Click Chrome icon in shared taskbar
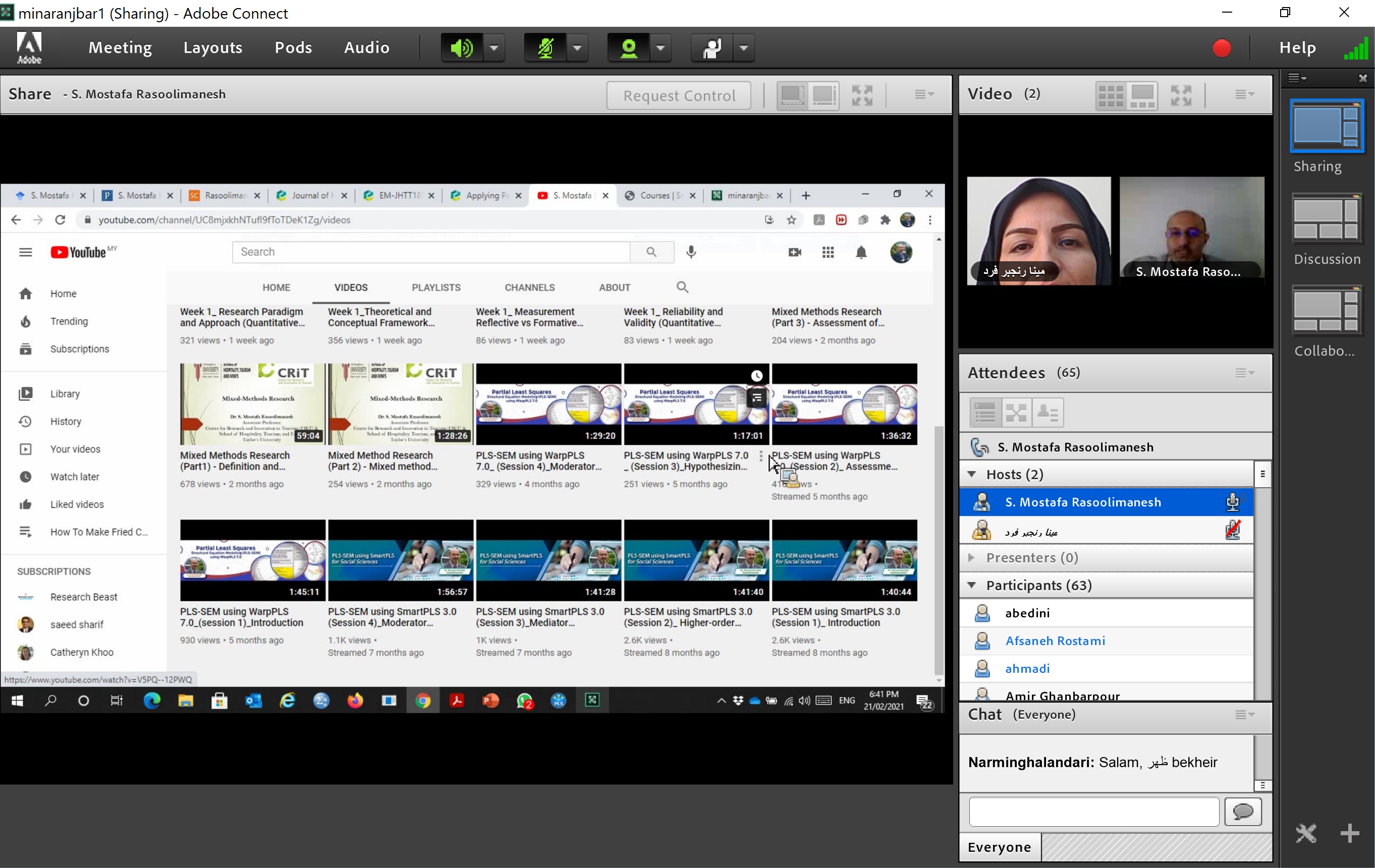Viewport: 1375px width, 868px height. tap(422, 700)
